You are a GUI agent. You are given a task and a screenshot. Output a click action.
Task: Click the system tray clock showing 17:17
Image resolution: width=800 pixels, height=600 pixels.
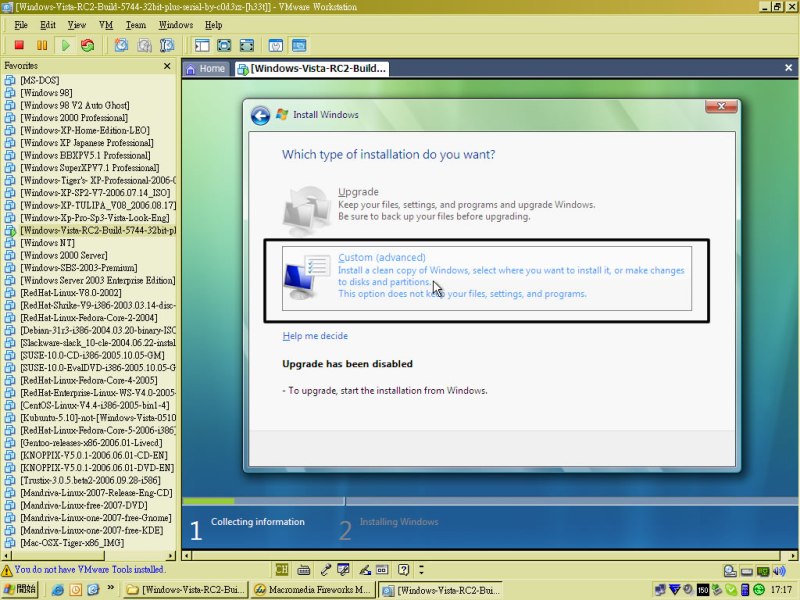point(781,590)
